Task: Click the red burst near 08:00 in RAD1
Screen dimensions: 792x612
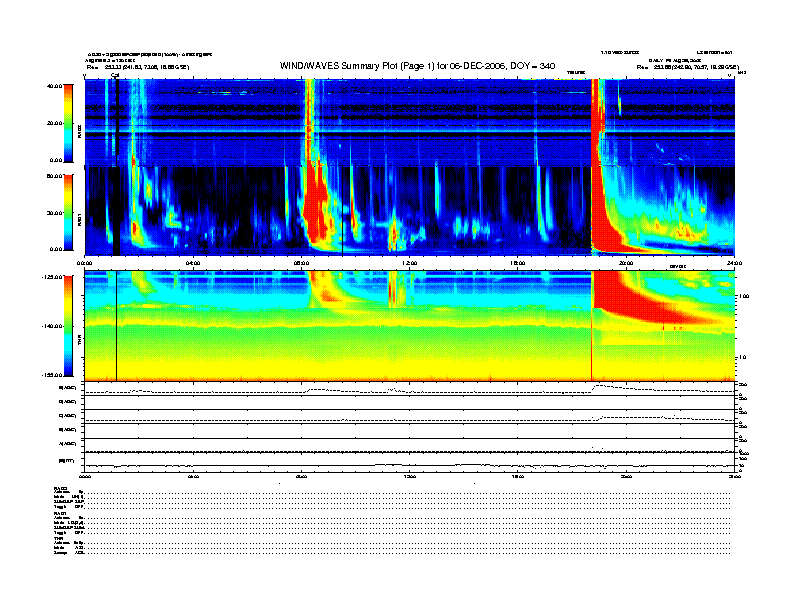Action: coord(316,207)
